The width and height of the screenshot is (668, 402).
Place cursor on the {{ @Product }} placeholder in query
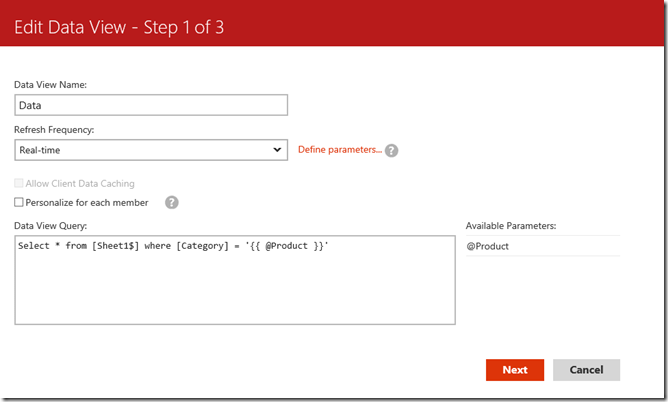tap(285, 246)
